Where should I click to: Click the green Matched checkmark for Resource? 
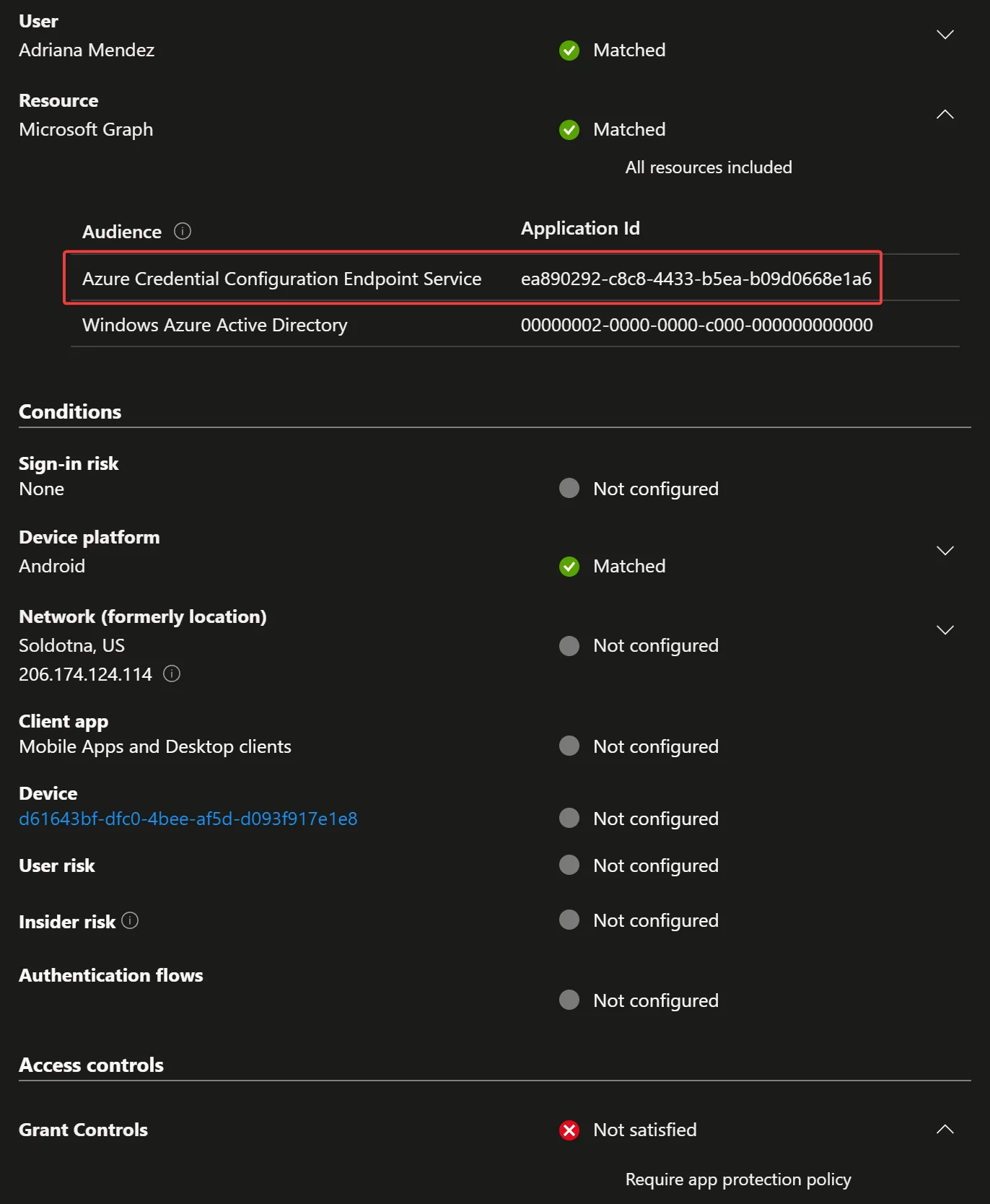pyautogui.click(x=569, y=130)
